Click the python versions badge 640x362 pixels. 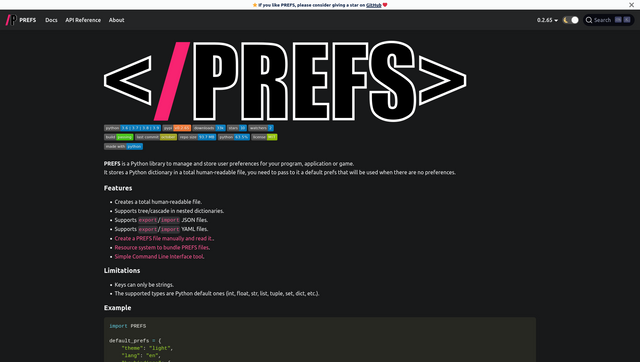[132, 128]
